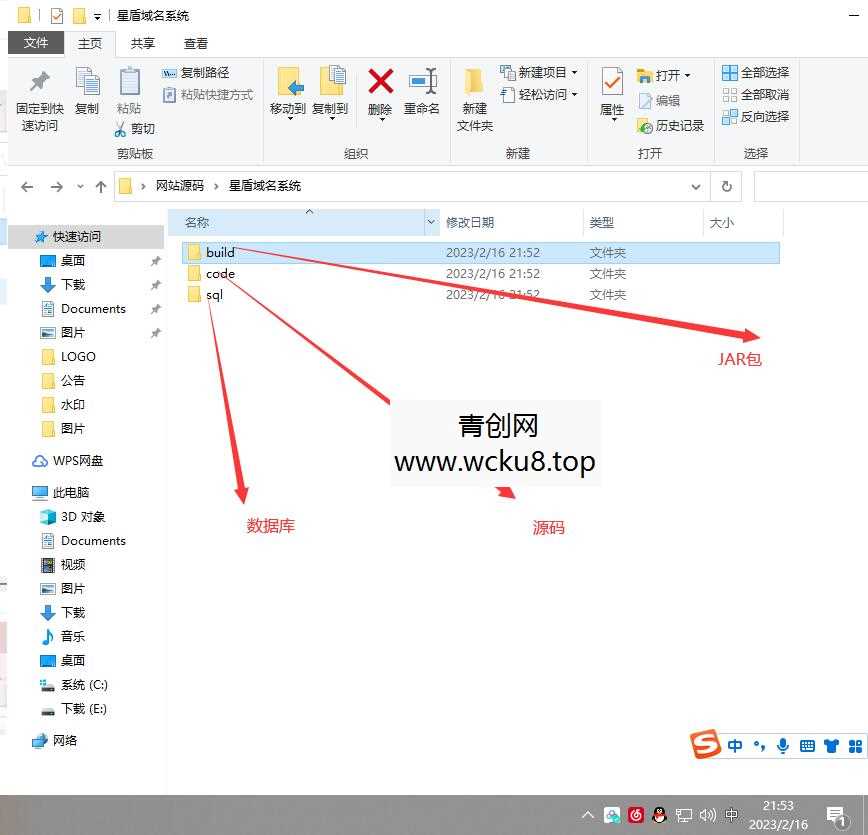The height and width of the screenshot is (835, 868).
Task: Open volume control from the speaker icon
Action: [707, 814]
